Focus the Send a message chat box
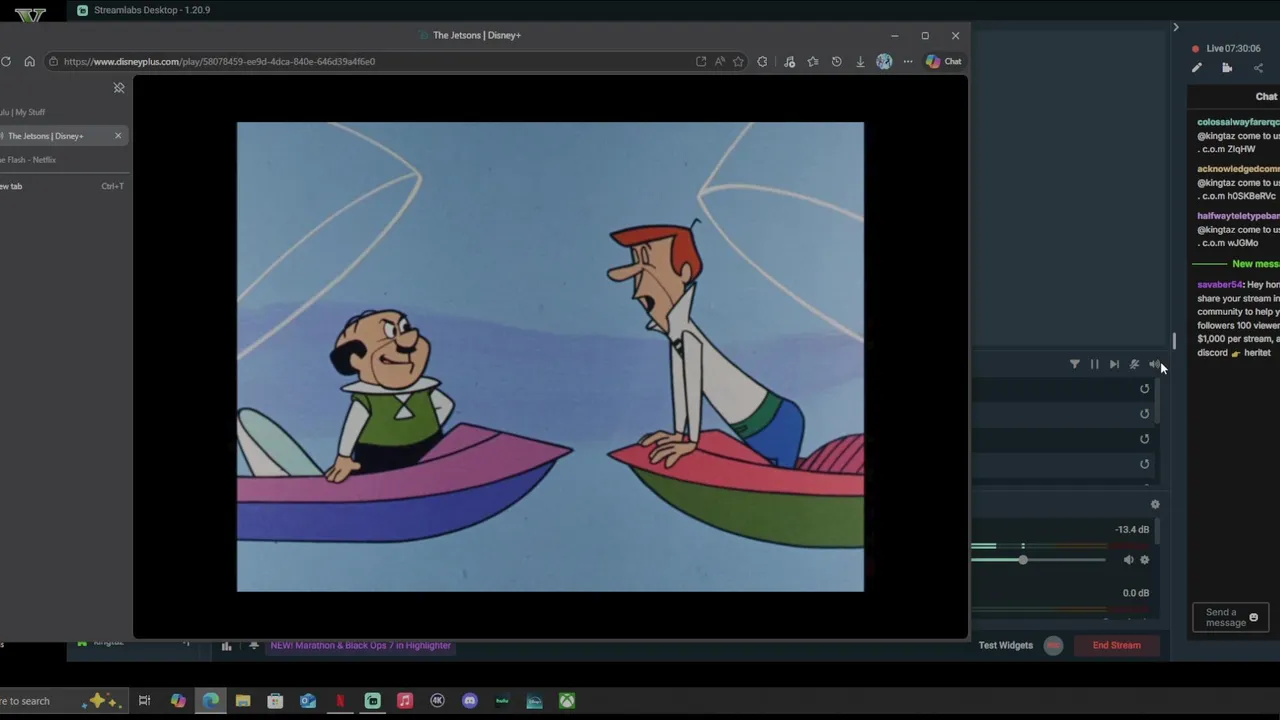Image resolution: width=1280 pixels, height=720 pixels. (x=1230, y=618)
